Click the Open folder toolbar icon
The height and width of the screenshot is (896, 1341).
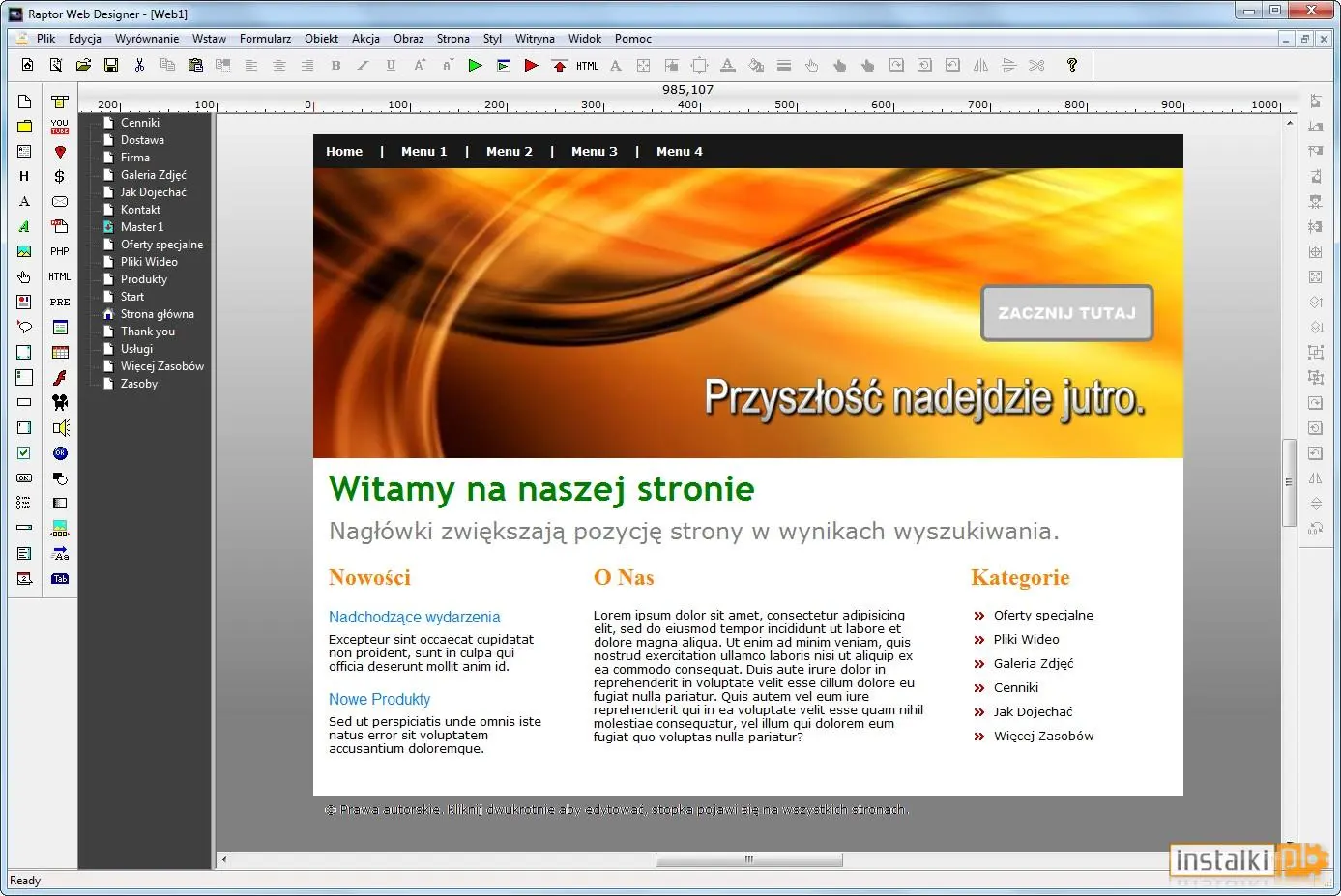83,65
